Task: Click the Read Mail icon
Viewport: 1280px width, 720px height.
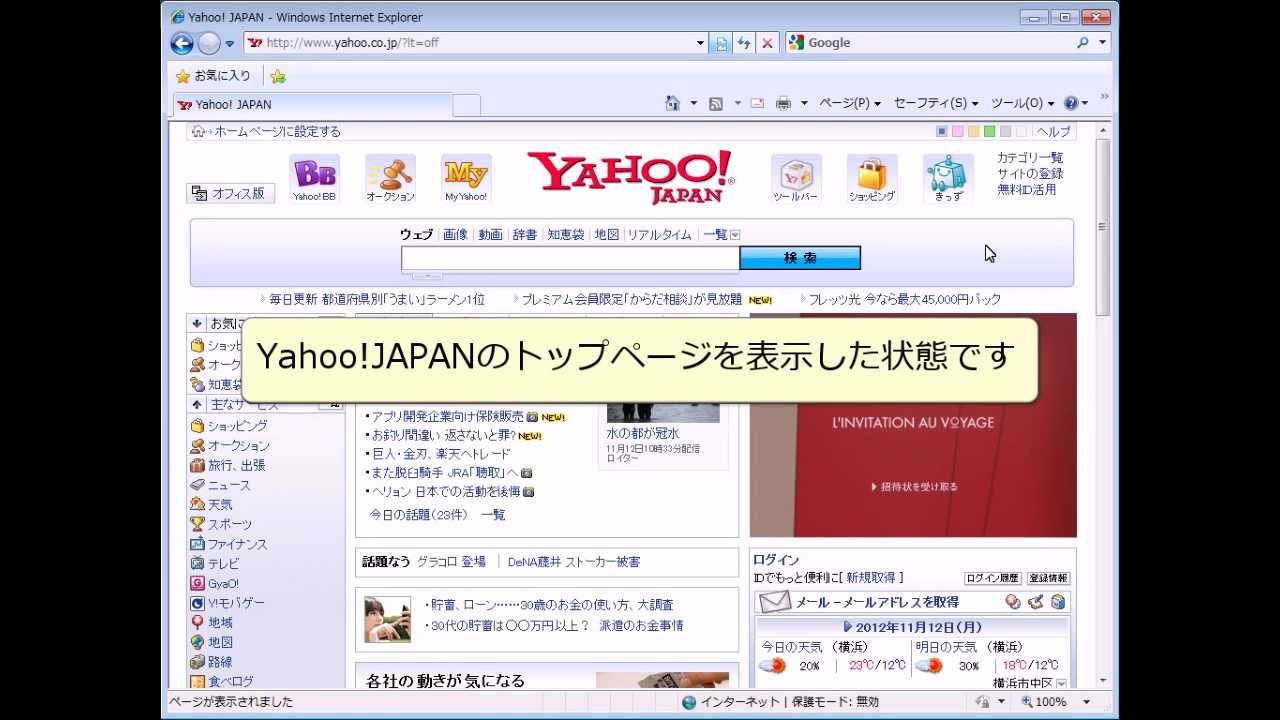Action: [x=757, y=103]
